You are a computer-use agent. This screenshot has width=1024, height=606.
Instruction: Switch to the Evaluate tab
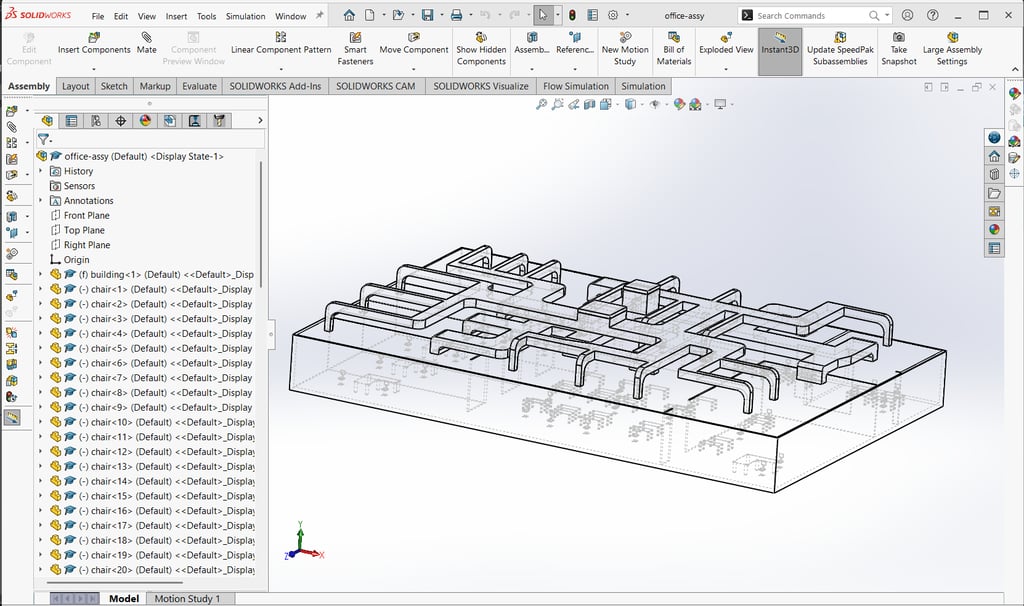click(x=199, y=86)
